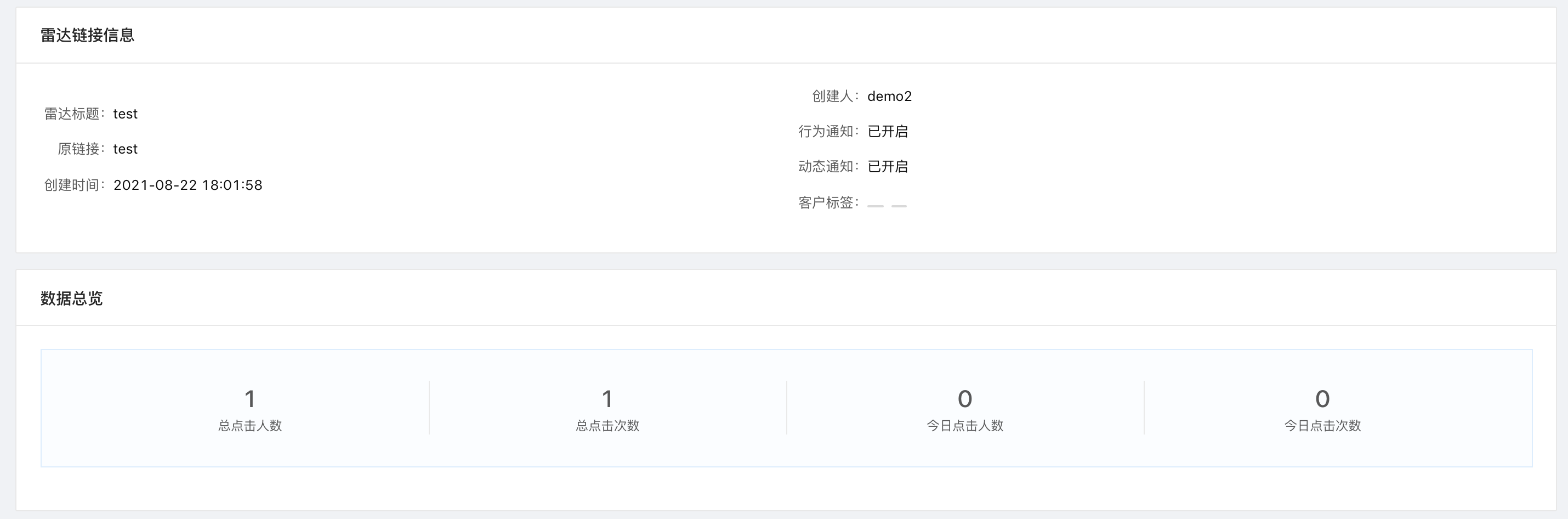Click the 客户标签 field label
Viewport: 1568px width, 519px height.
(x=826, y=203)
